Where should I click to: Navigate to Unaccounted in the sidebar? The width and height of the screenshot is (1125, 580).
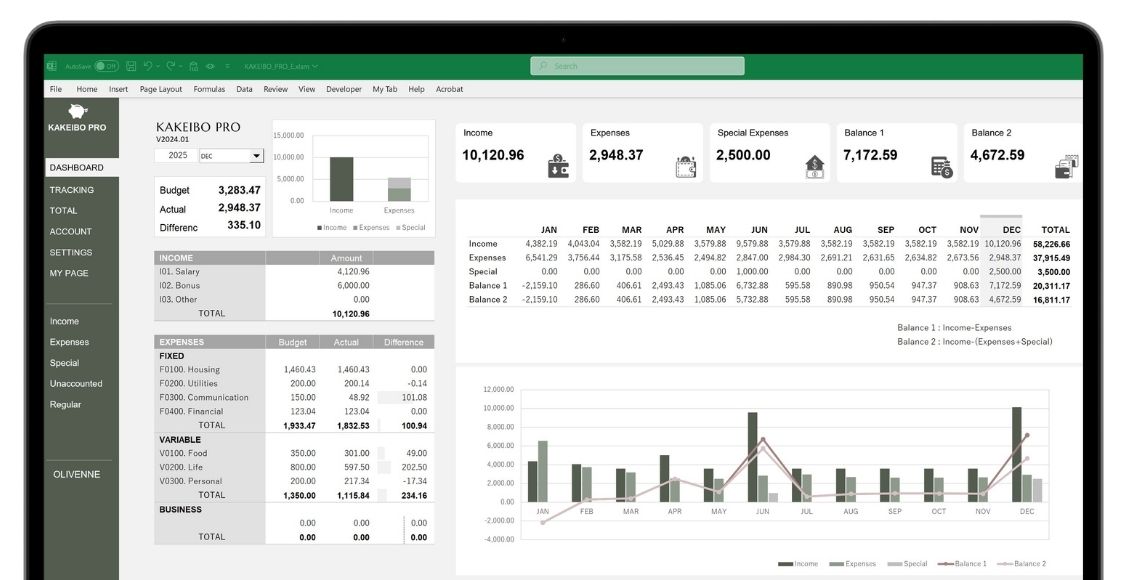coord(76,384)
